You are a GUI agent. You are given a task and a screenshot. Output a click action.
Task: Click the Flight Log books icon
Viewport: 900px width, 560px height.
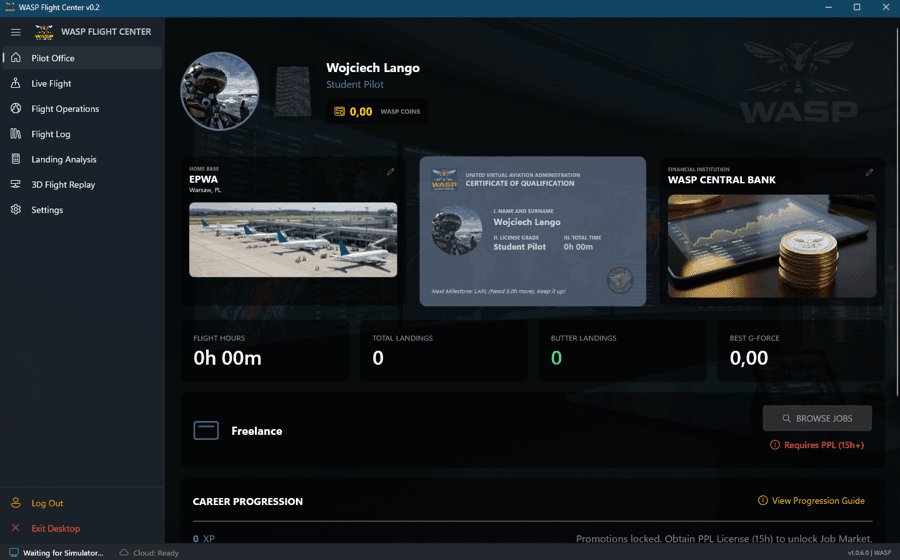16,134
